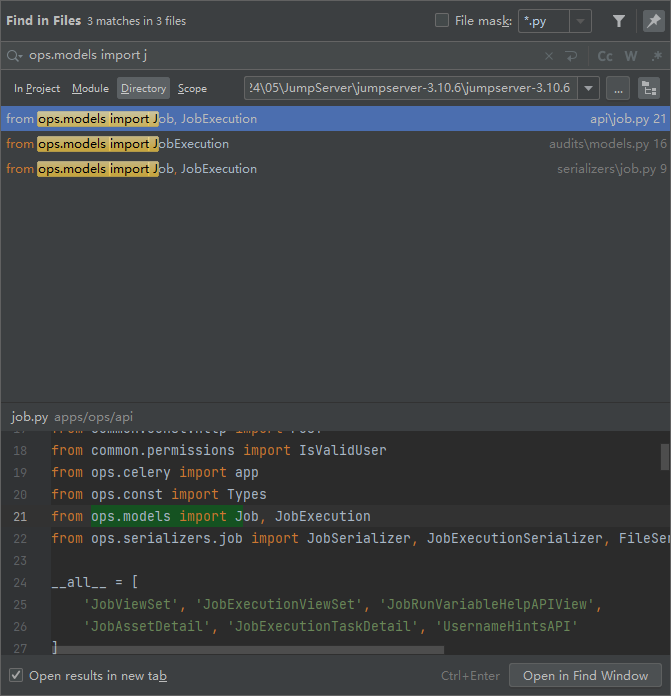Browse directory with the ellipsis button
This screenshot has width=671, height=696.
point(618,88)
